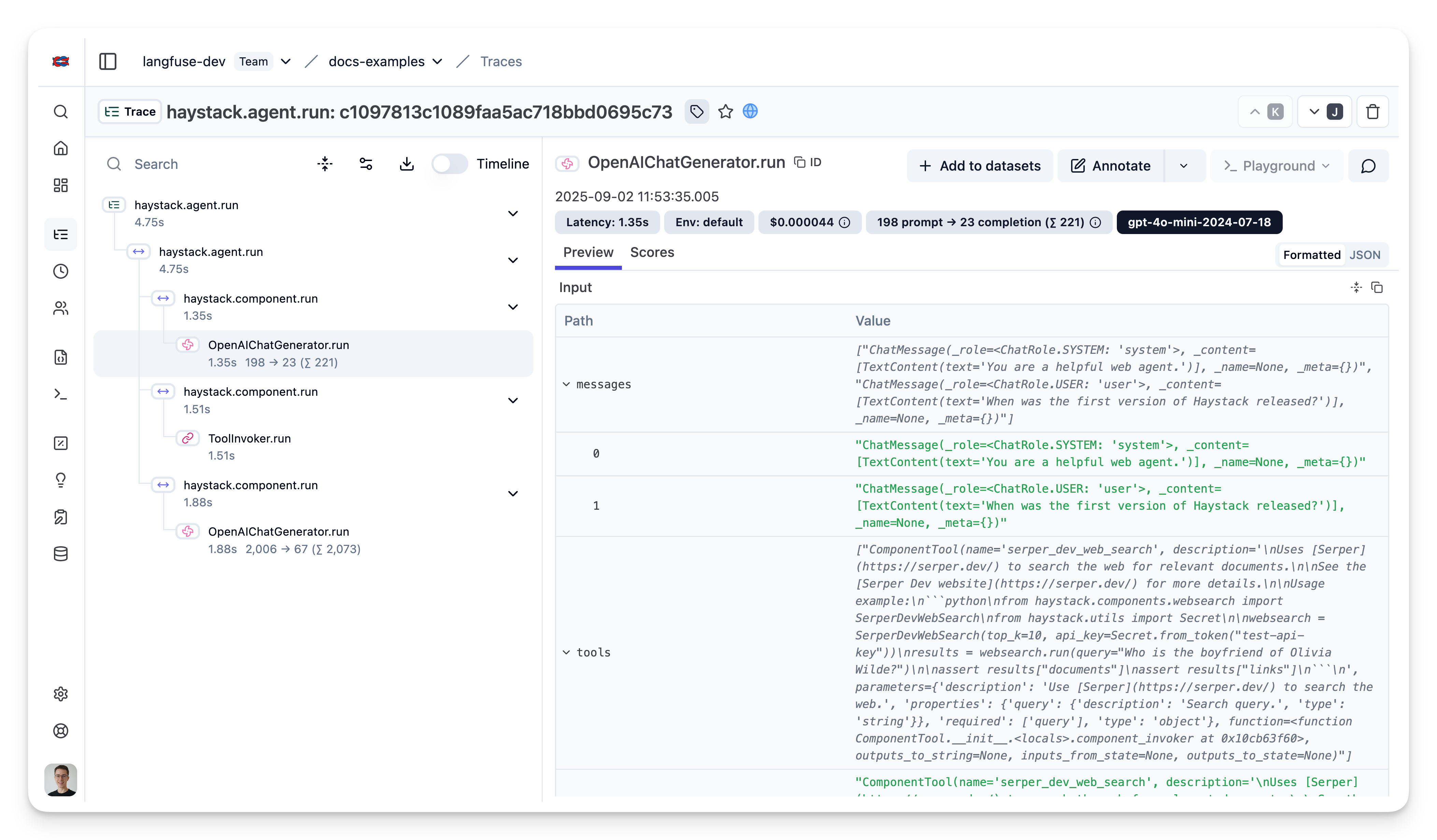The image size is (1437, 840).
Task: Collapse the messages row chevron
Action: (x=566, y=384)
